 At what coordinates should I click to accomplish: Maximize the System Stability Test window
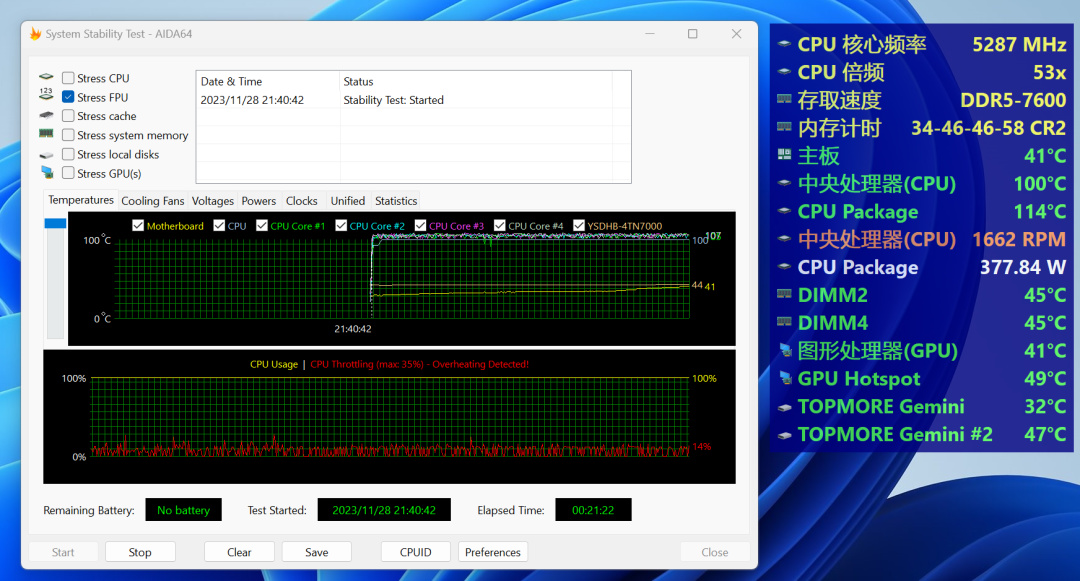(693, 34)
